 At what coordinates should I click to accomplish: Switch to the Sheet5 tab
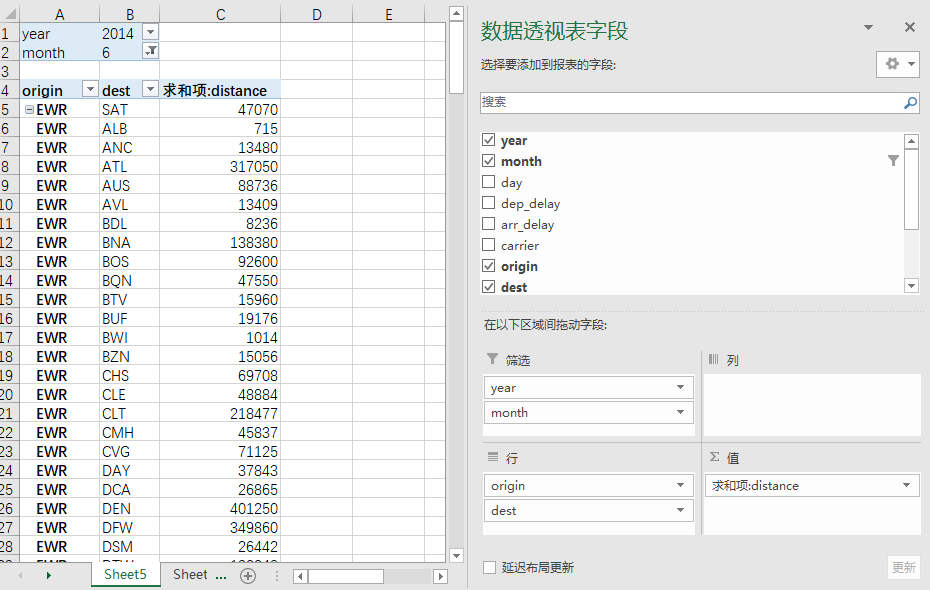point(125,575)
